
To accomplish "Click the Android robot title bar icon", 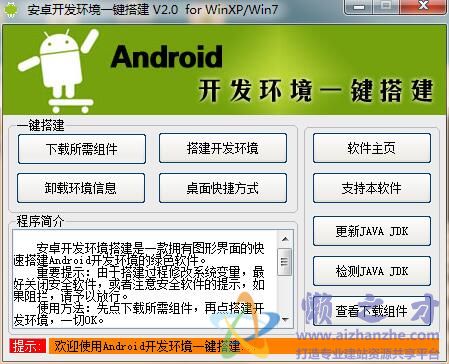I will 11,10.
